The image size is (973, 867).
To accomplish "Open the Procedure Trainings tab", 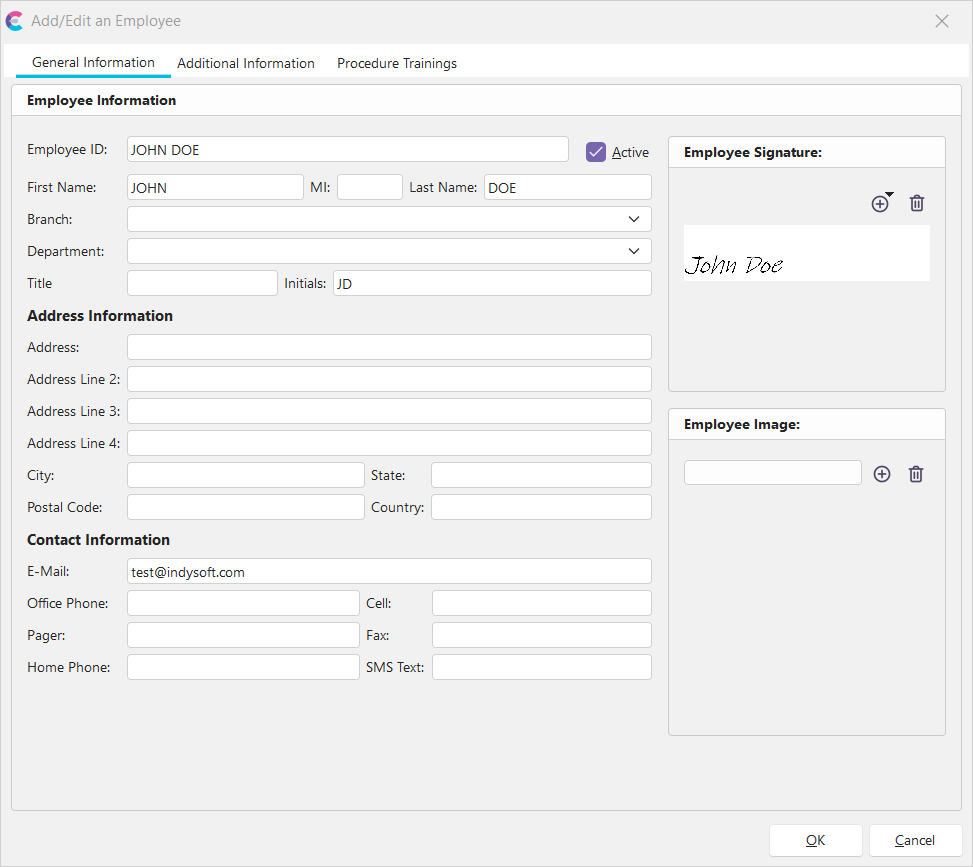I will (397, 63).
